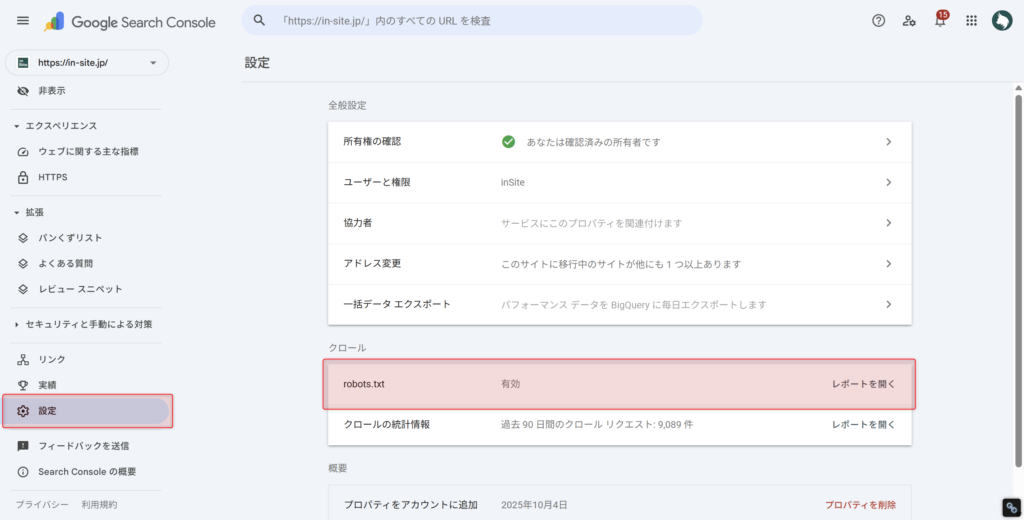Click the link icon in bottom-right corner
This screenshot has height=520, width=1024.
click(x=1012, y=508)
